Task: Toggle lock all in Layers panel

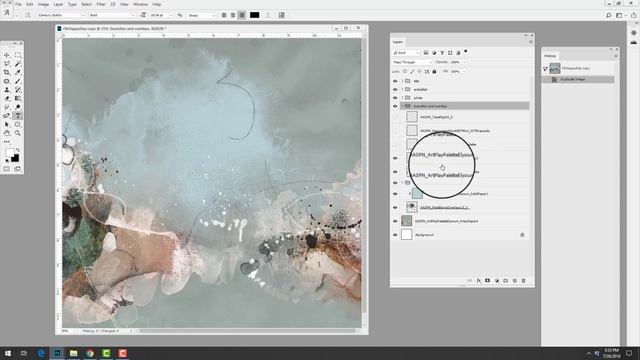Action: [x=434, y=71]
